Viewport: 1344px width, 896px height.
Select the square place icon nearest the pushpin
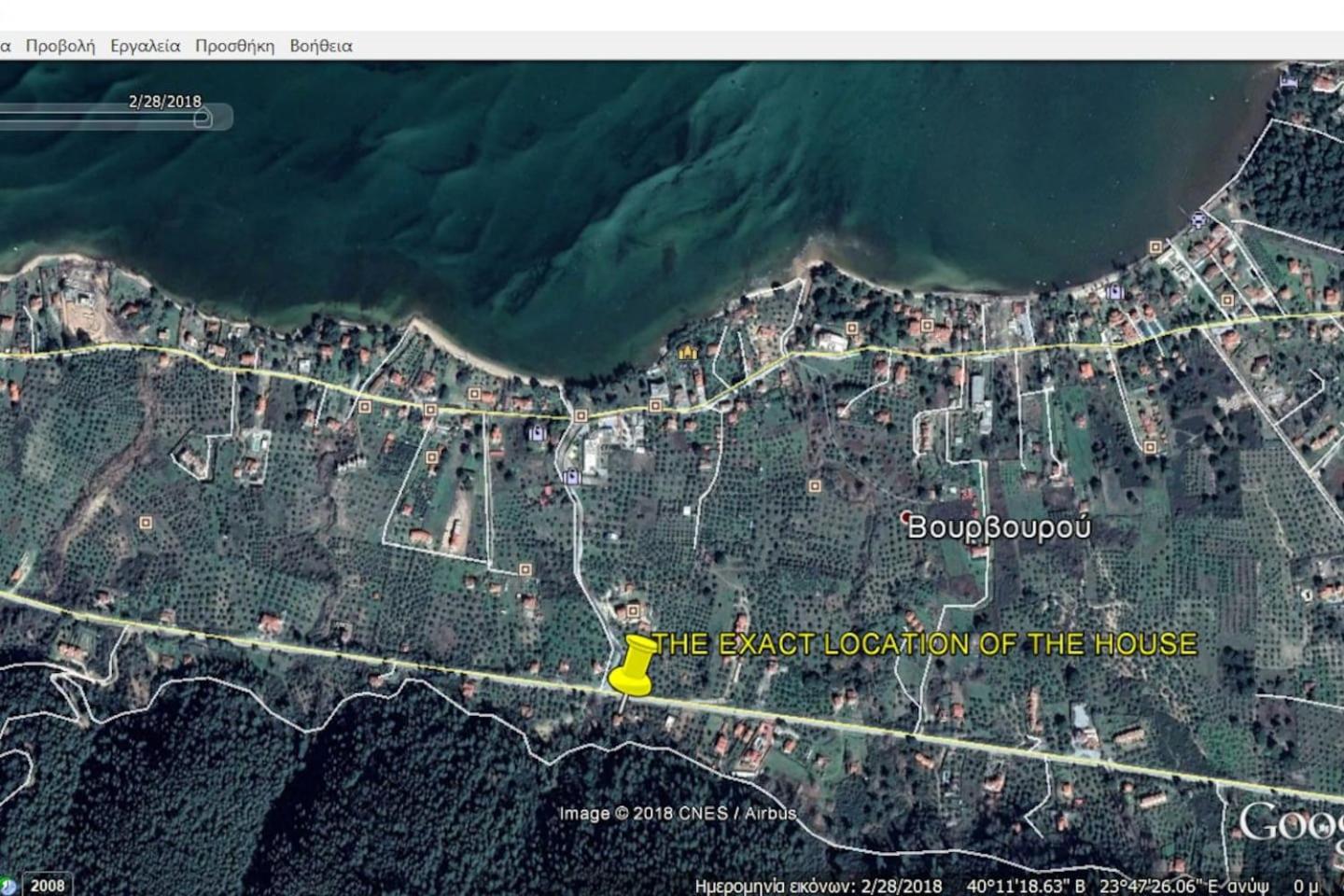tap(633, 610)
